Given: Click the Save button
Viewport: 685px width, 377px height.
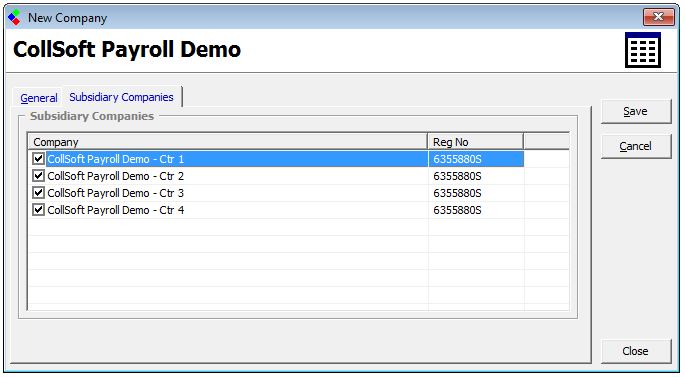Looking at the screenshot, I should tap(636, 111).
